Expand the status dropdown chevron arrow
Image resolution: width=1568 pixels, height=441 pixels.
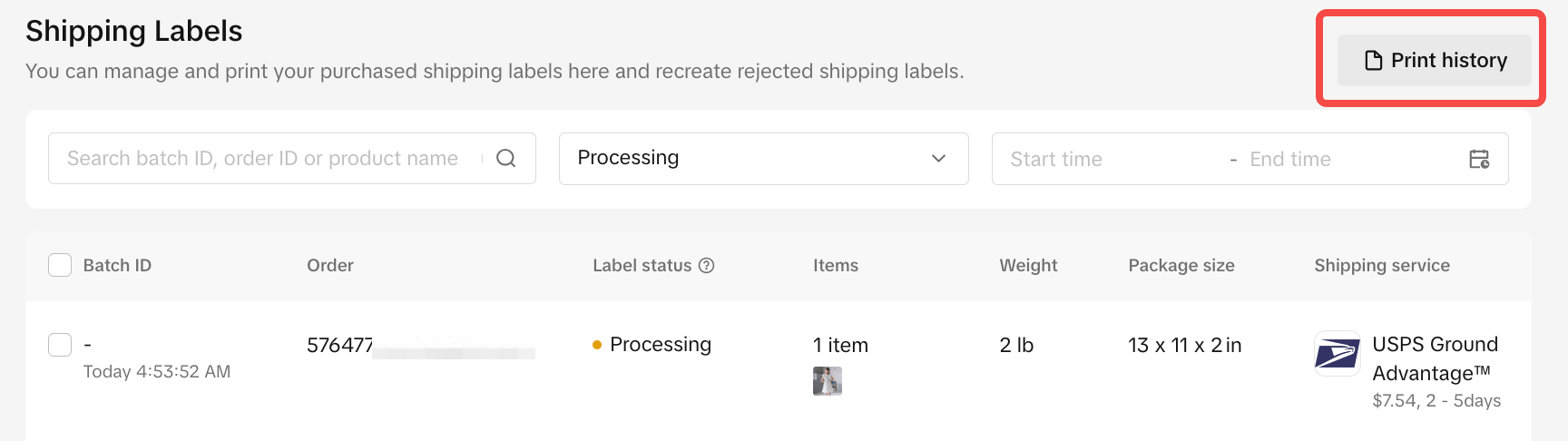[938, 159]
